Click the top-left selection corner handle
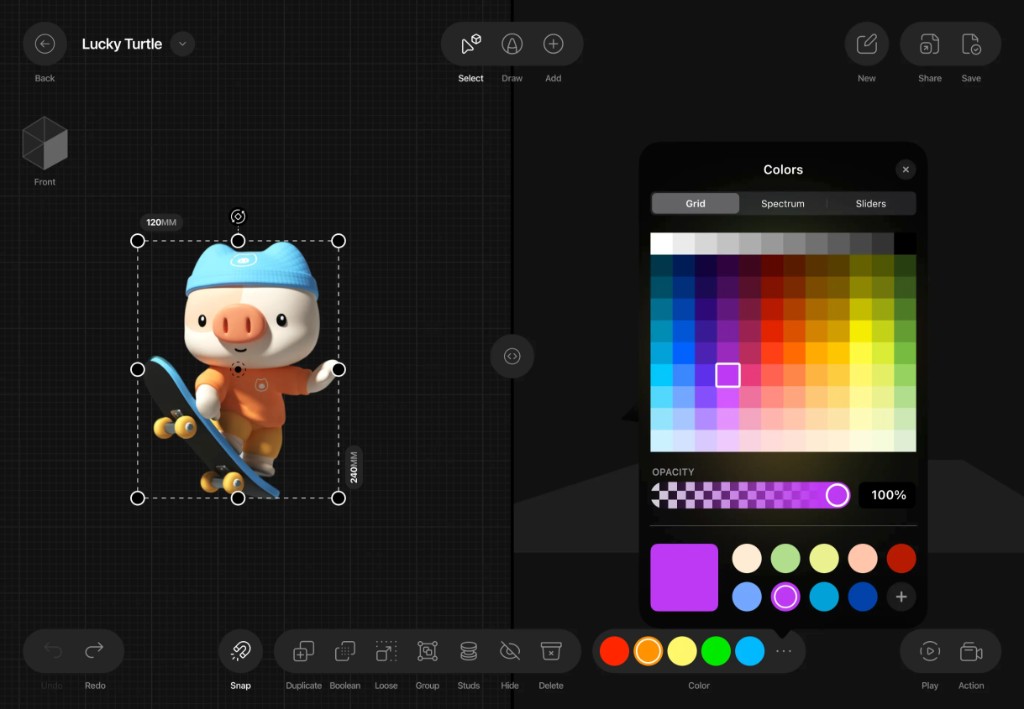The height and width of the screenshot is (709, 1024). coord(137,241)
